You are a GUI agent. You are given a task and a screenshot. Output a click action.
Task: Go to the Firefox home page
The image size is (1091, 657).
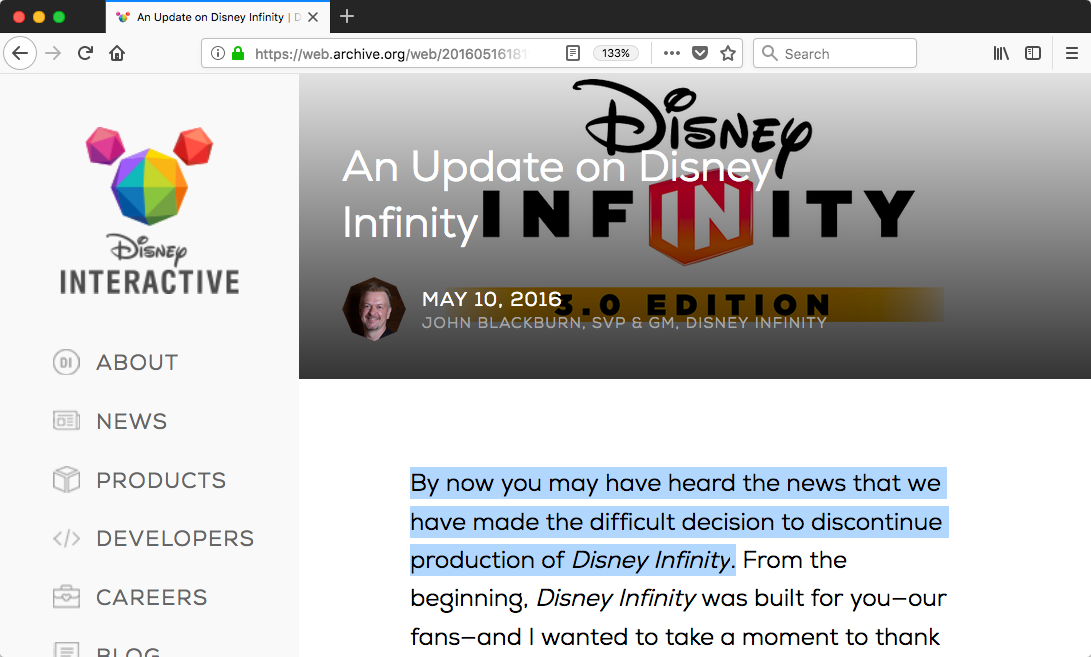pyautogui.click(x=117, y=53)
